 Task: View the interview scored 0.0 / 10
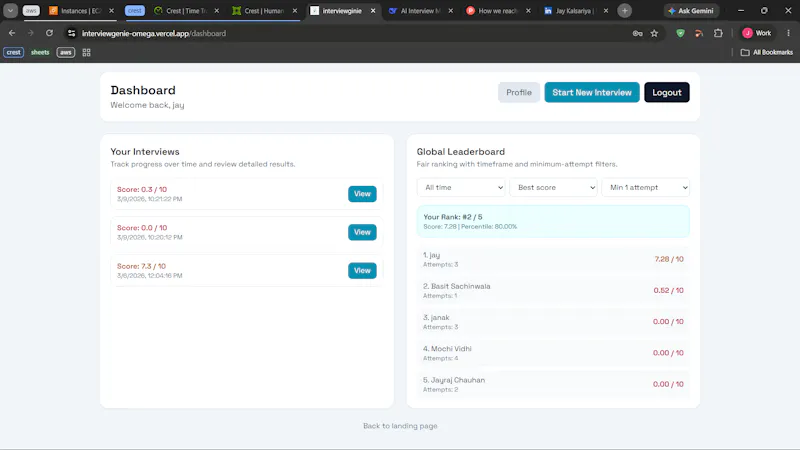[x=362, y=232]
